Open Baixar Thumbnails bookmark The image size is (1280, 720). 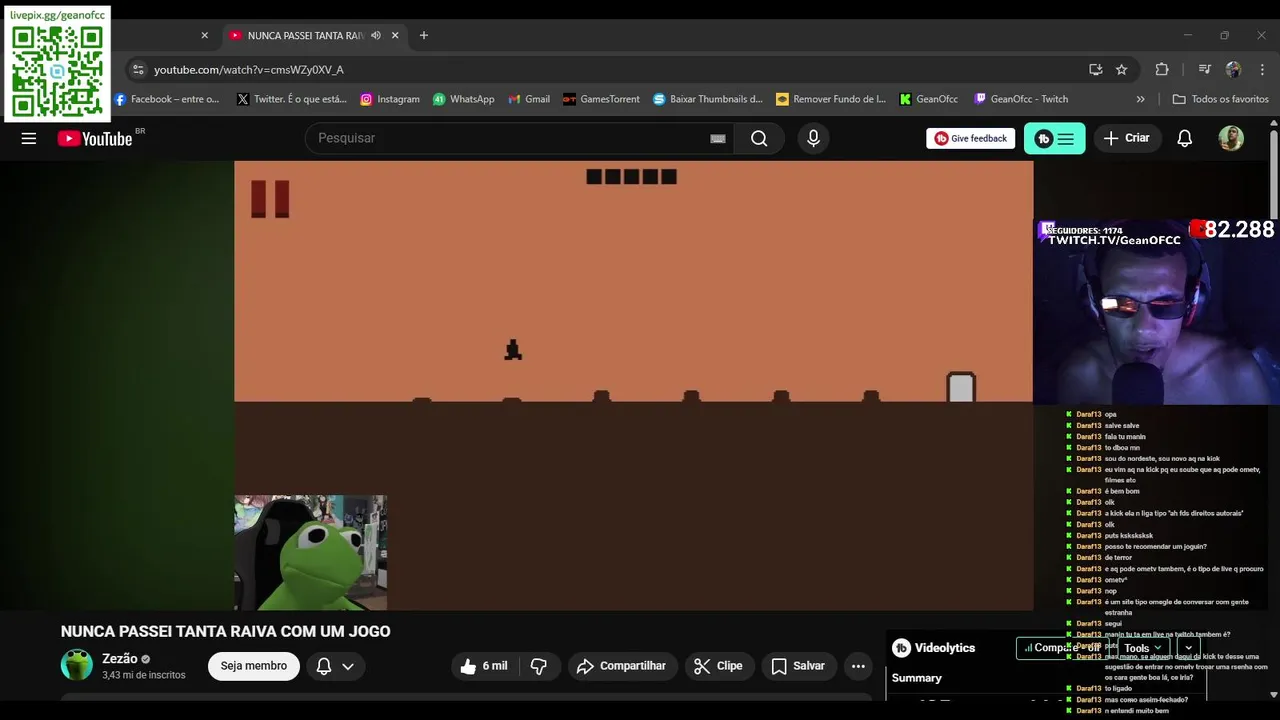[708, 99]
